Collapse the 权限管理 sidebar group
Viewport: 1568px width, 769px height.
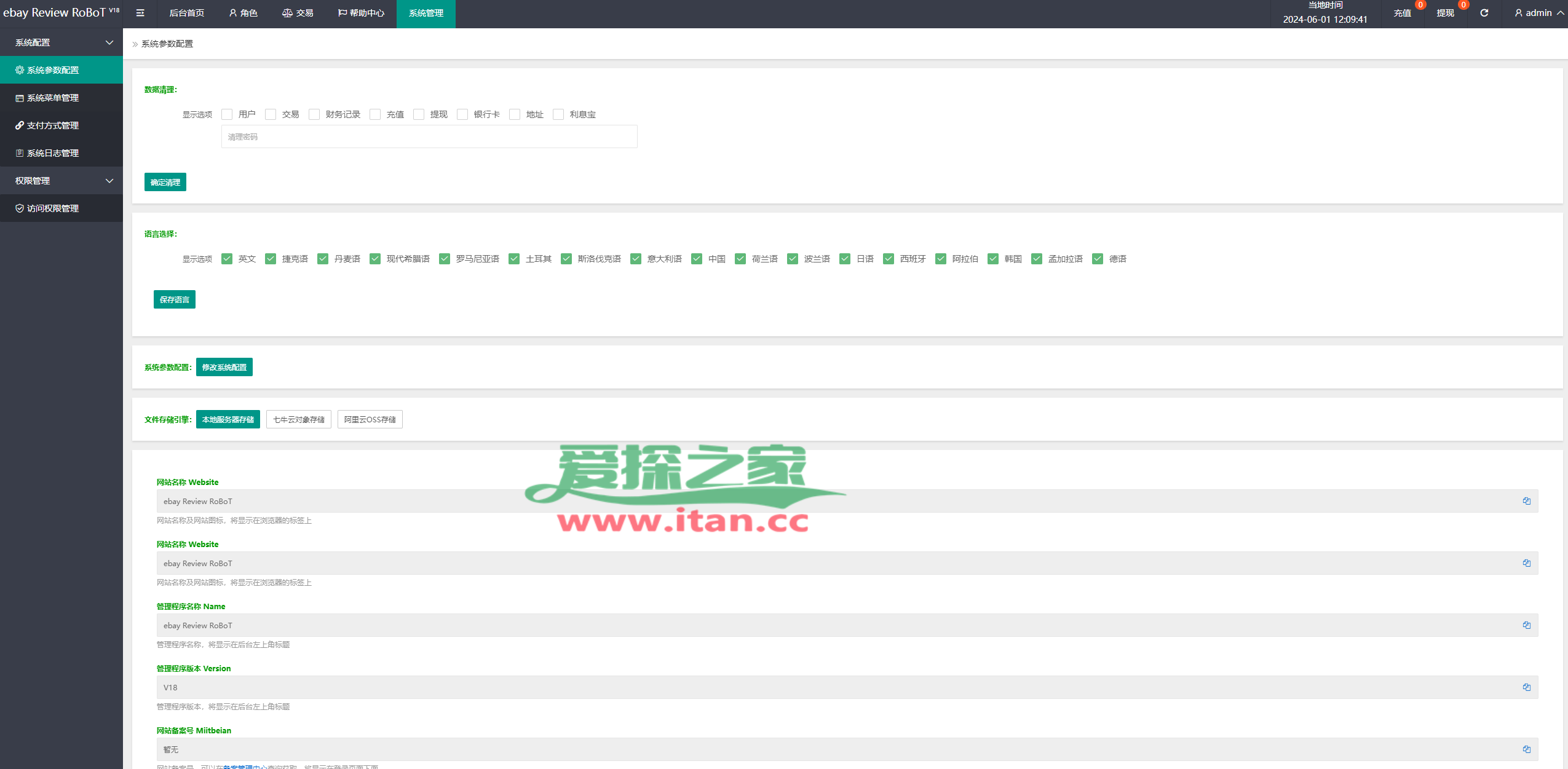[x=61, y=181]
